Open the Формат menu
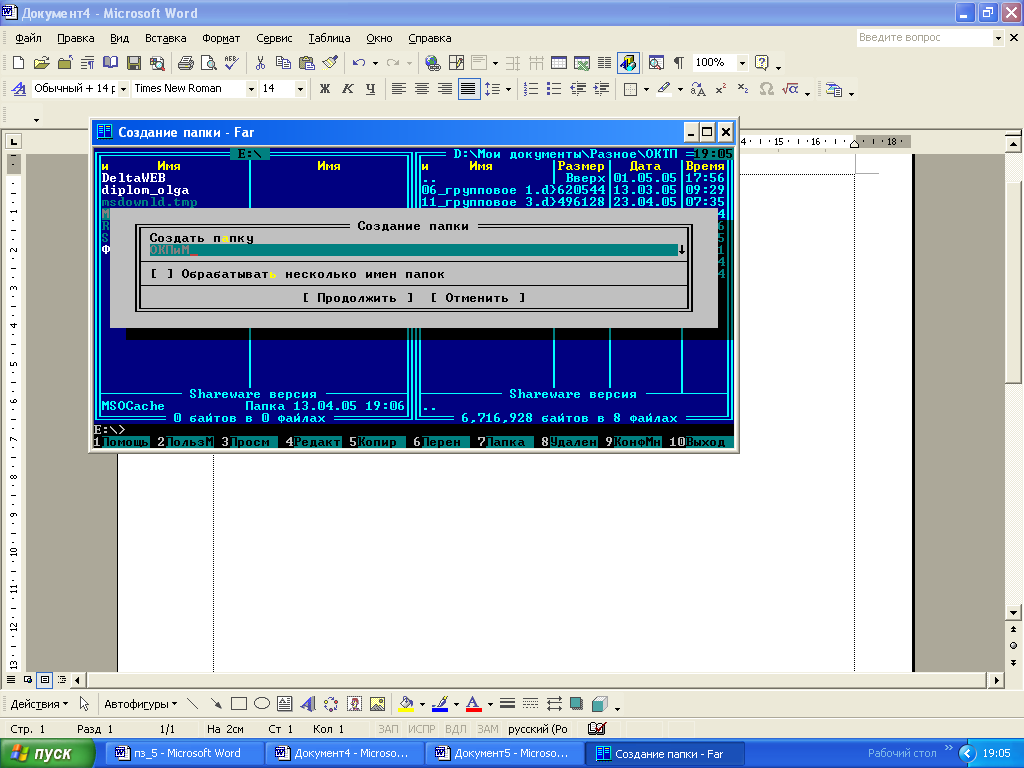This screenshot has width=1024, height=768. pos(221,38)
